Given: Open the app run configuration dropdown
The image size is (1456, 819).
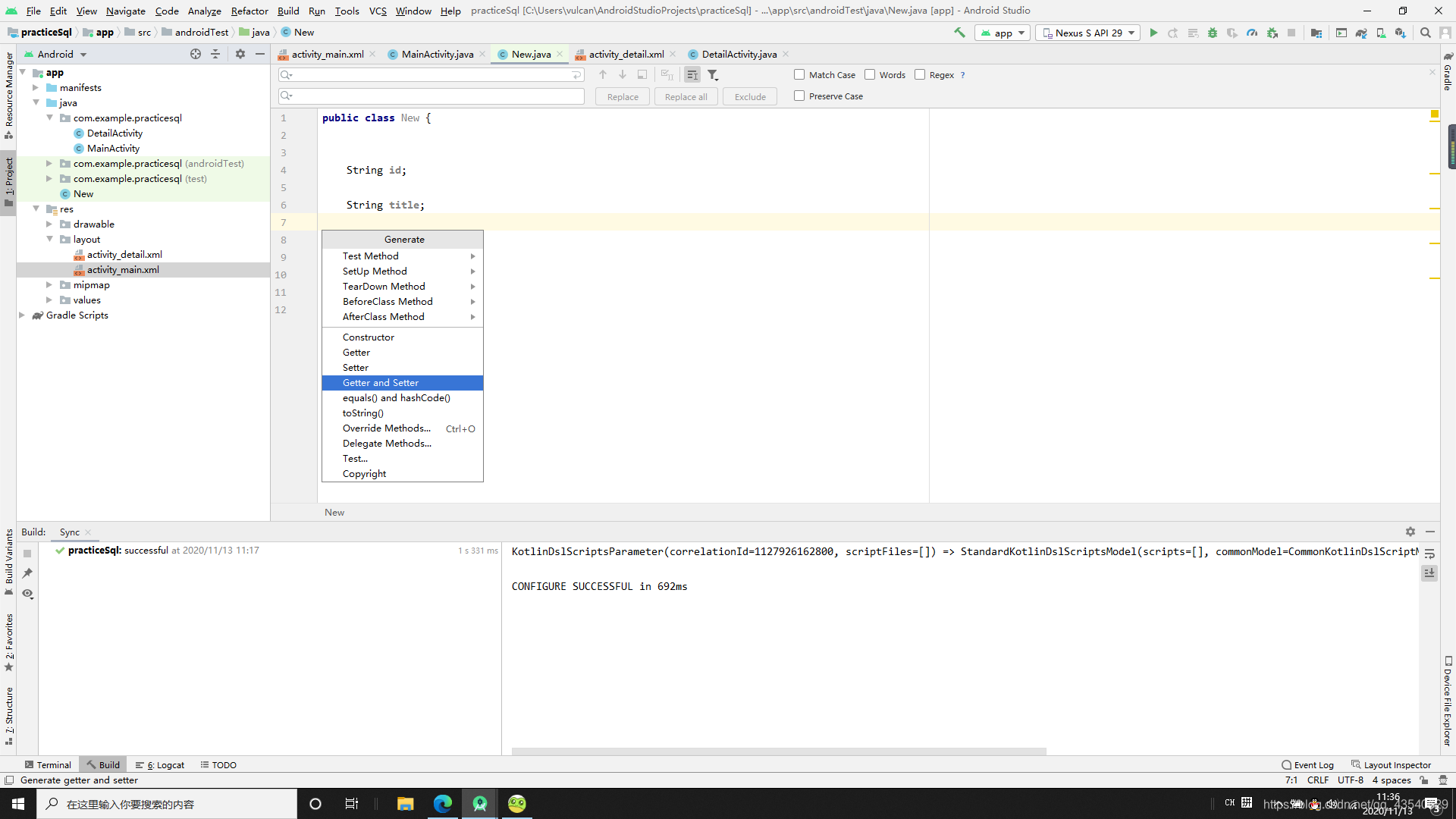Looking at the screenshot, I should tap(1003, 33).
